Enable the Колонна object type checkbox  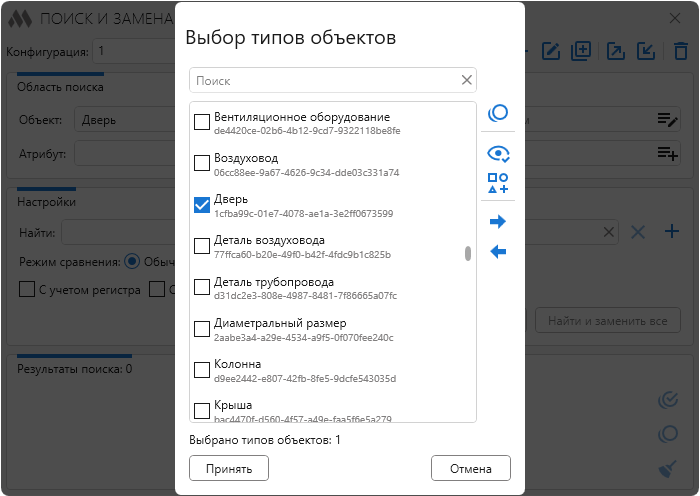pos(201,370)
